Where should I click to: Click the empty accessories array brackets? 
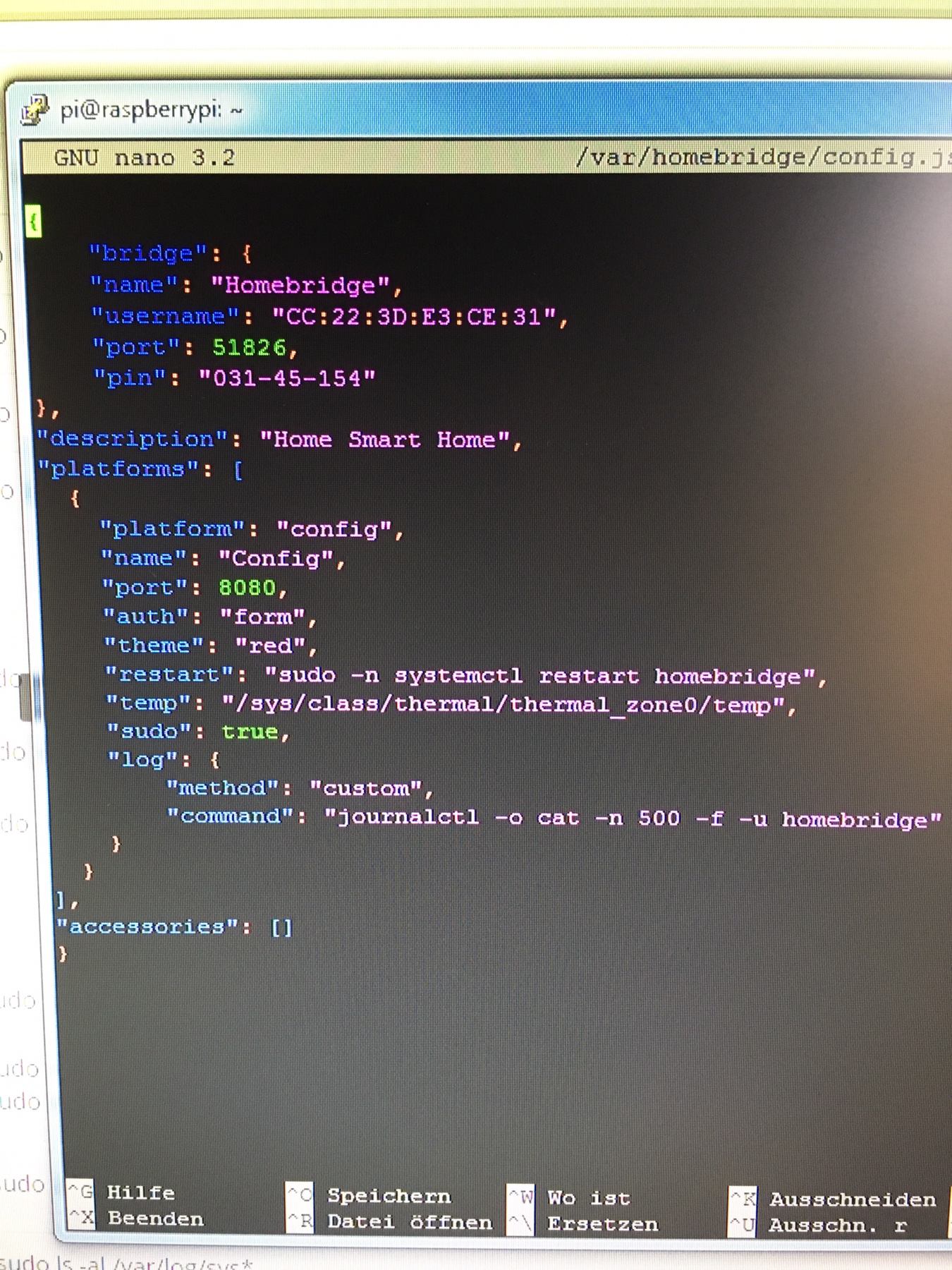click(x=281, y=927)
